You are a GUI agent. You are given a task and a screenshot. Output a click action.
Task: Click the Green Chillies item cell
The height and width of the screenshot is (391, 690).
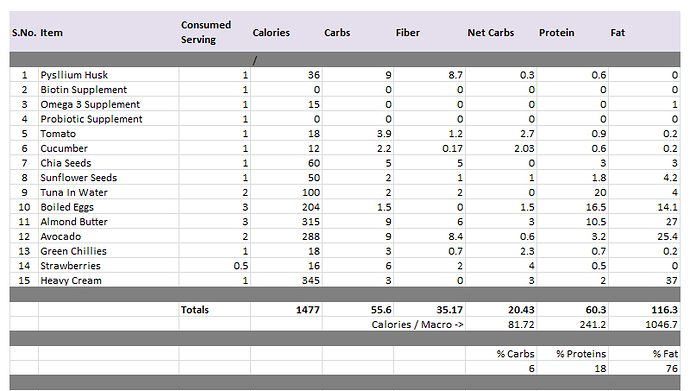coord(108,251)
